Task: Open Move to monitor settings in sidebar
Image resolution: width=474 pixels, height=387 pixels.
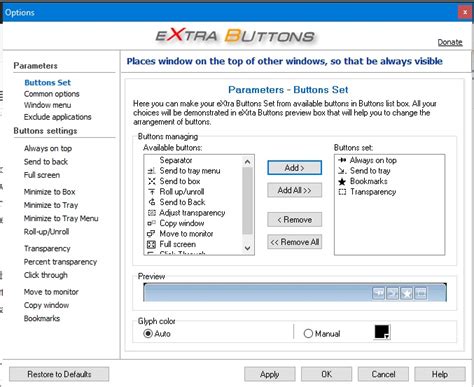Action: [51, 292]
